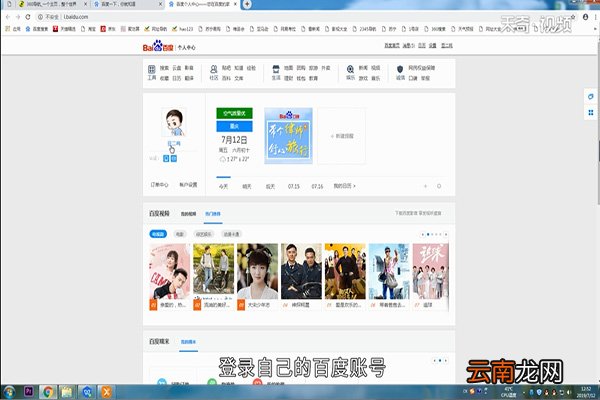The height and width of the screenshot is (400, 600).
Task: Select the 综艺娱乐 category pill
Action: click(x=204, y=234)
